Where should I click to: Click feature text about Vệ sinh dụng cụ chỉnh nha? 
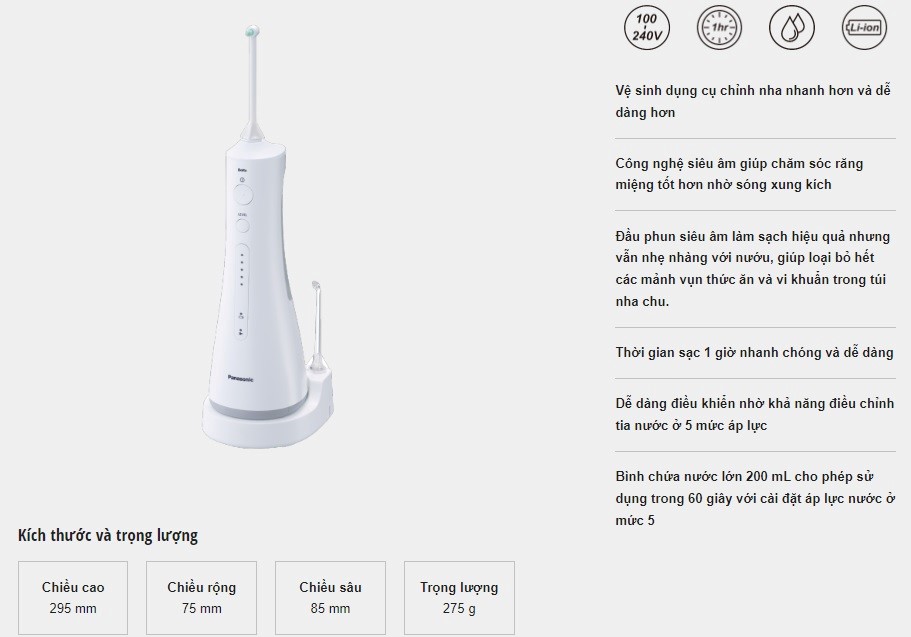click(753, 101)
